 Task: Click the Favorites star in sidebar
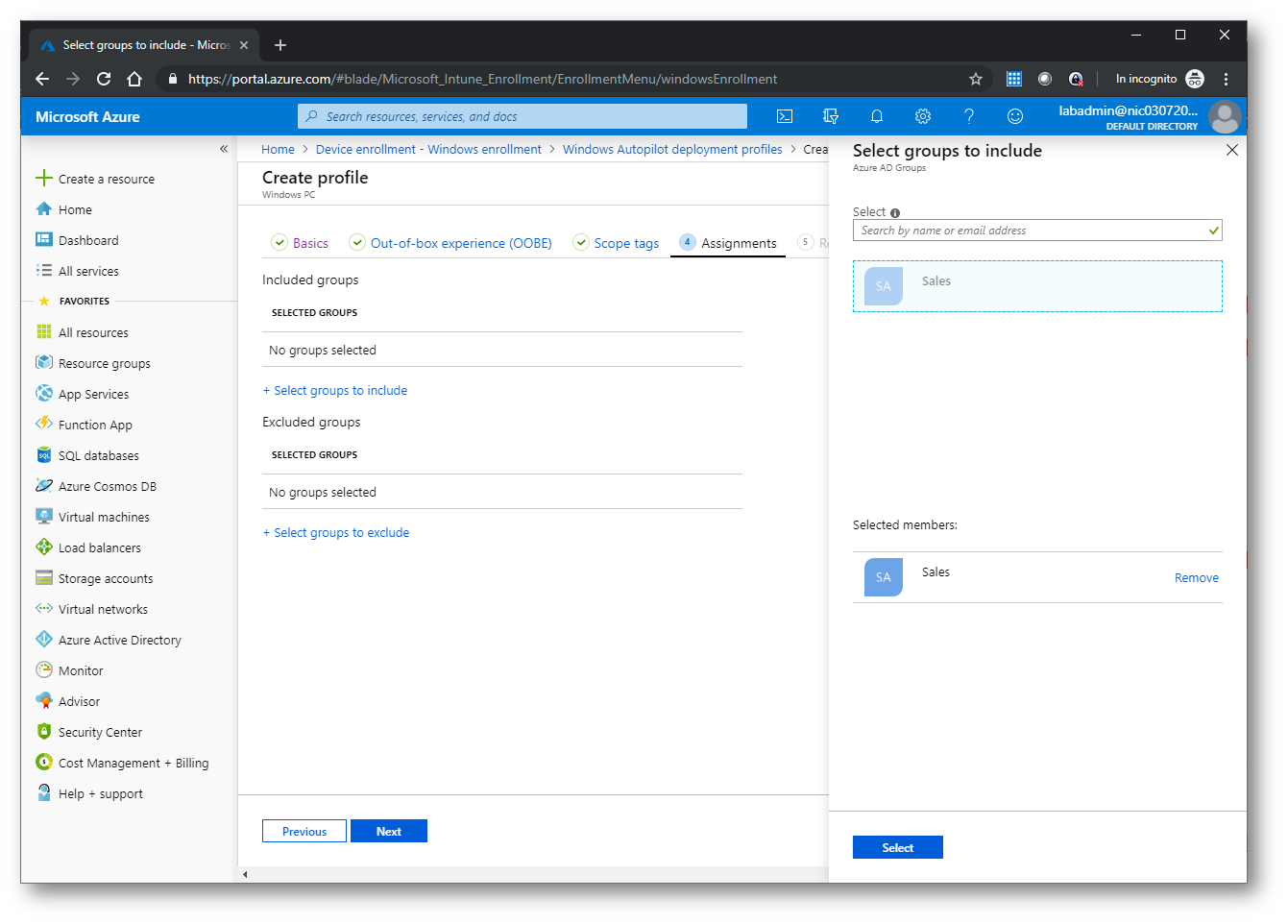(43, 301)
